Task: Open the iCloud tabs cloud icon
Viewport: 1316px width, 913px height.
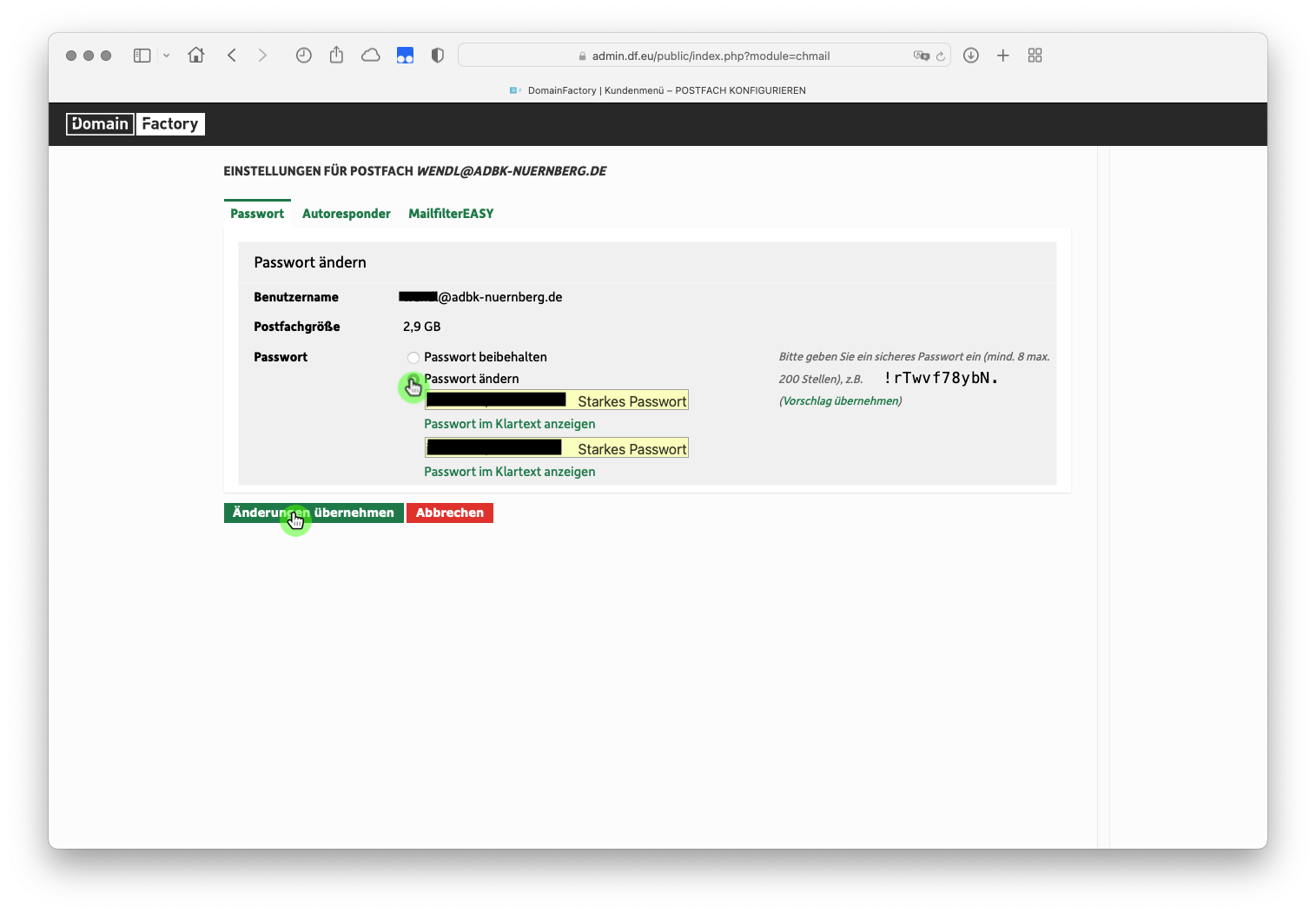Action: [x=371, y=56]
